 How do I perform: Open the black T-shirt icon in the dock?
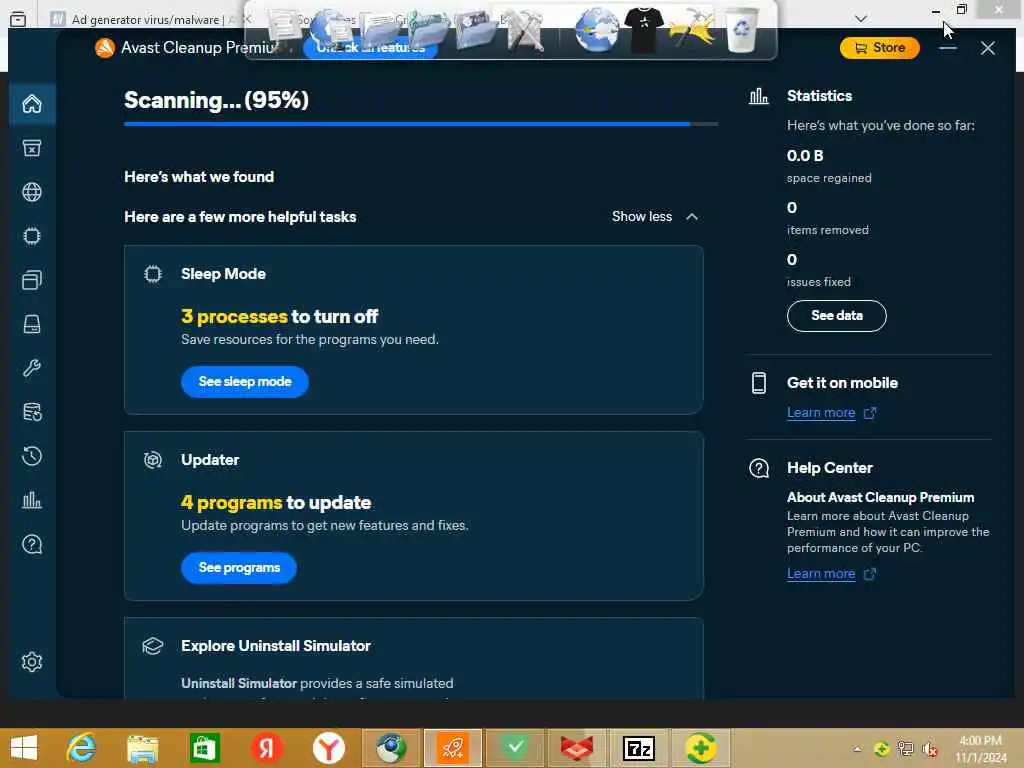644,30
